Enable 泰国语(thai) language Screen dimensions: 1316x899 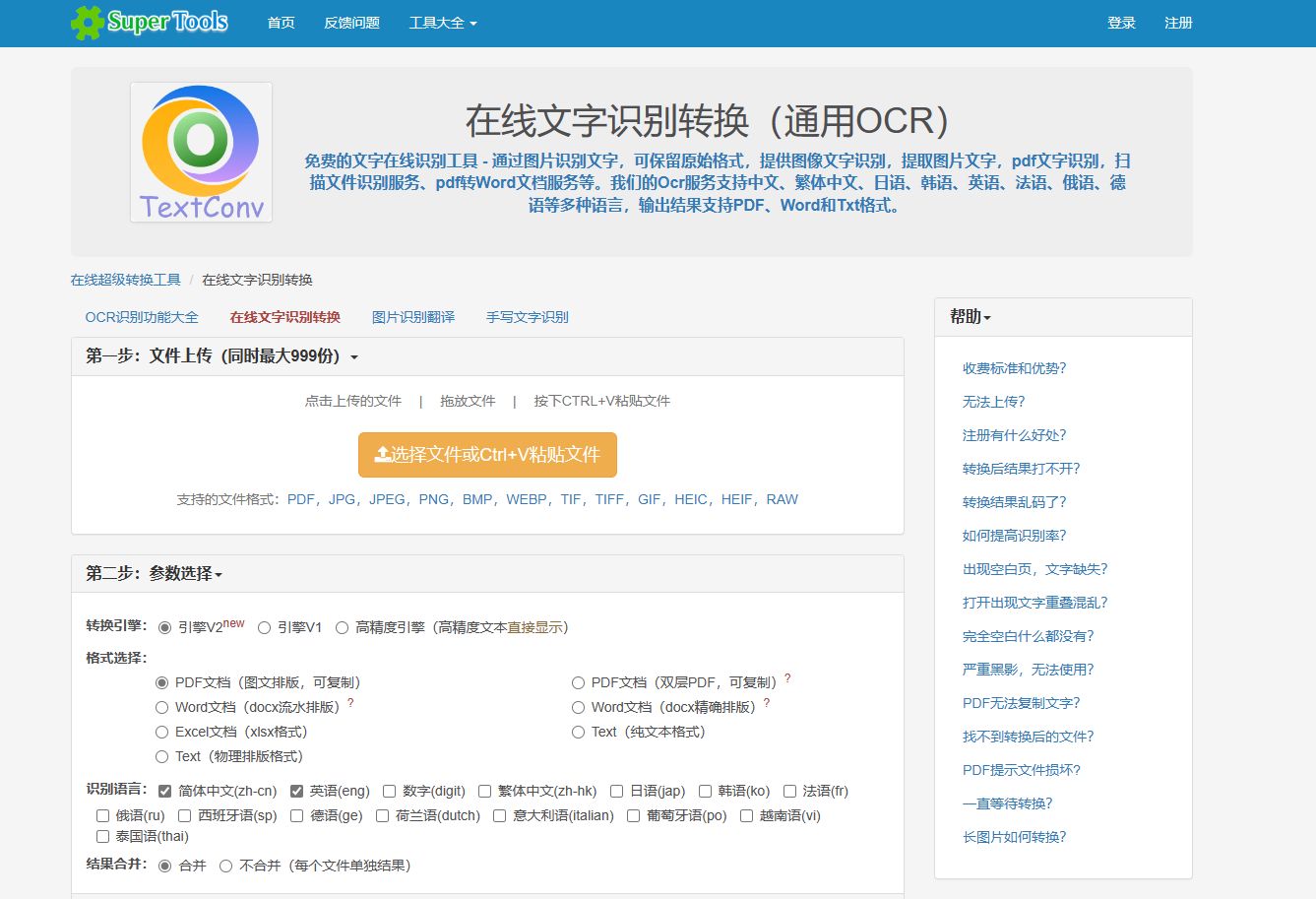[x=102, y=836]
